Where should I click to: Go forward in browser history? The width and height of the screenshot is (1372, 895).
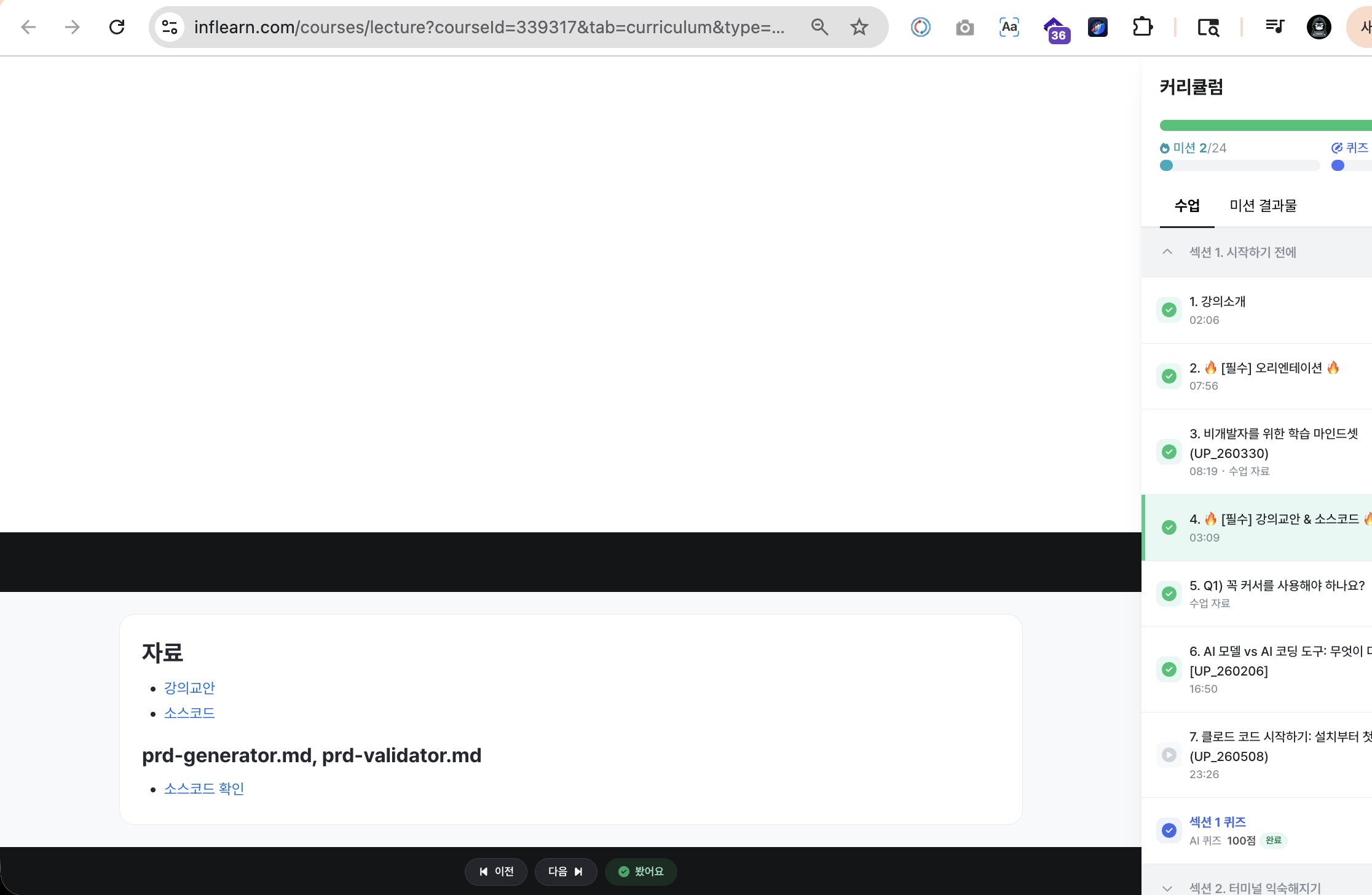coord(73,27)
